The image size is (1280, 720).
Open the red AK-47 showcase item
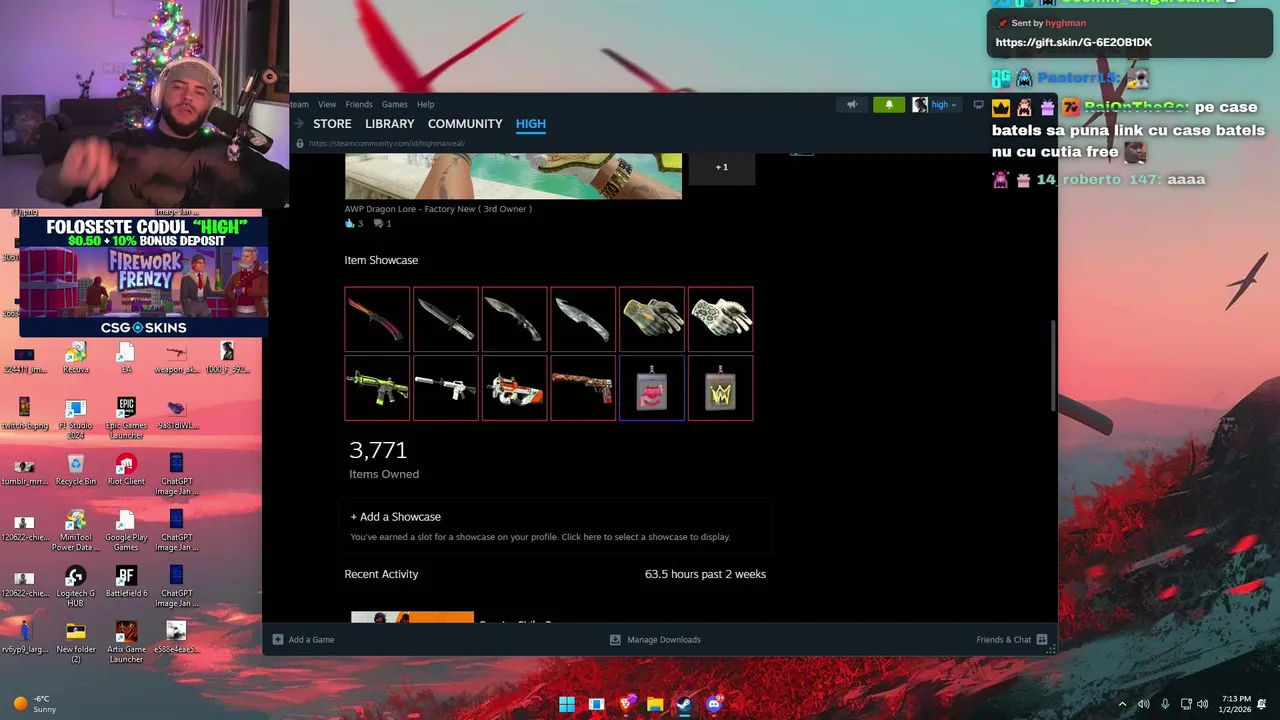pyautogui.click(x=583, y=388)
